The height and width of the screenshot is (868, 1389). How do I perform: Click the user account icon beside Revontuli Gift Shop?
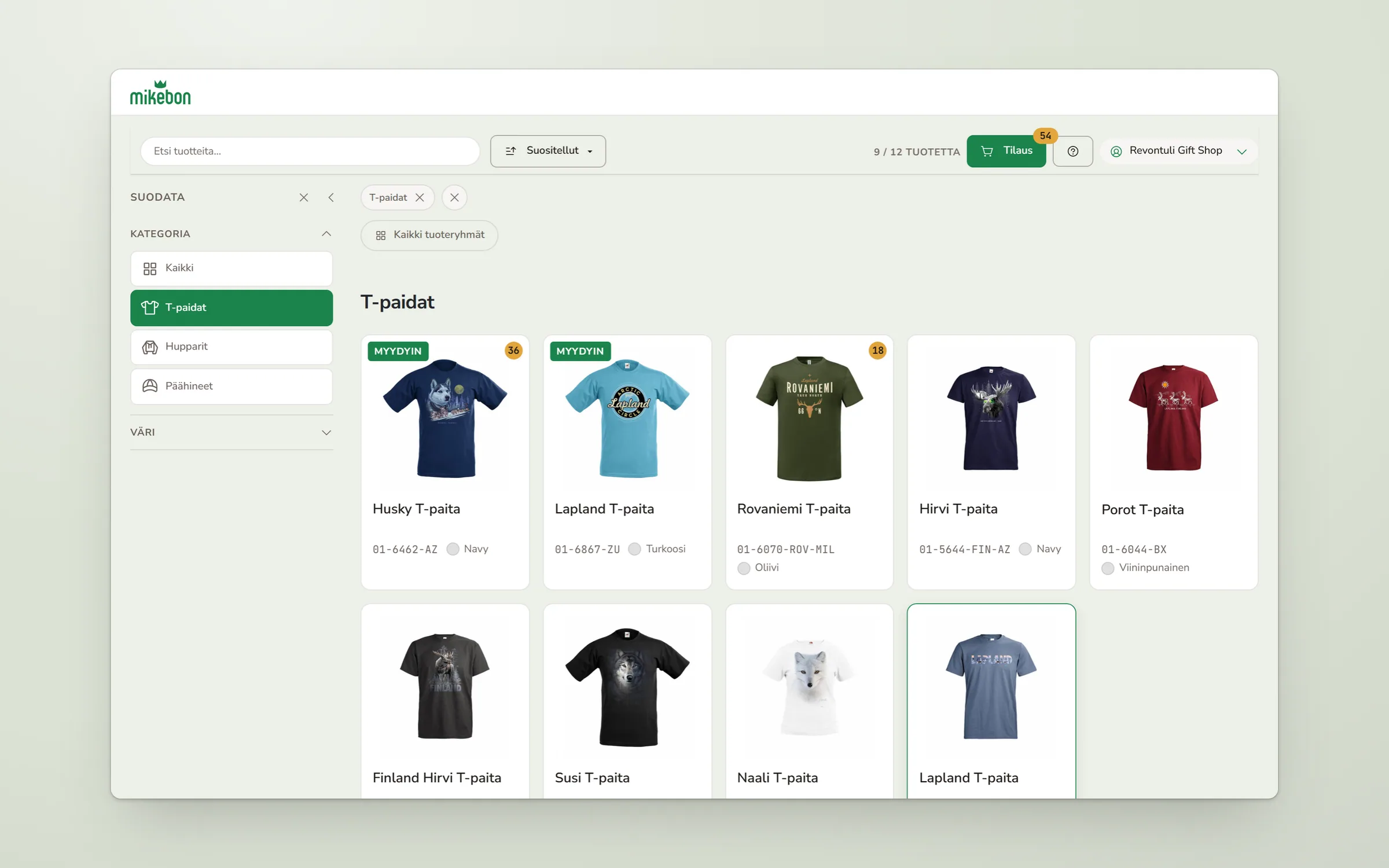(x=1116, y=151)
